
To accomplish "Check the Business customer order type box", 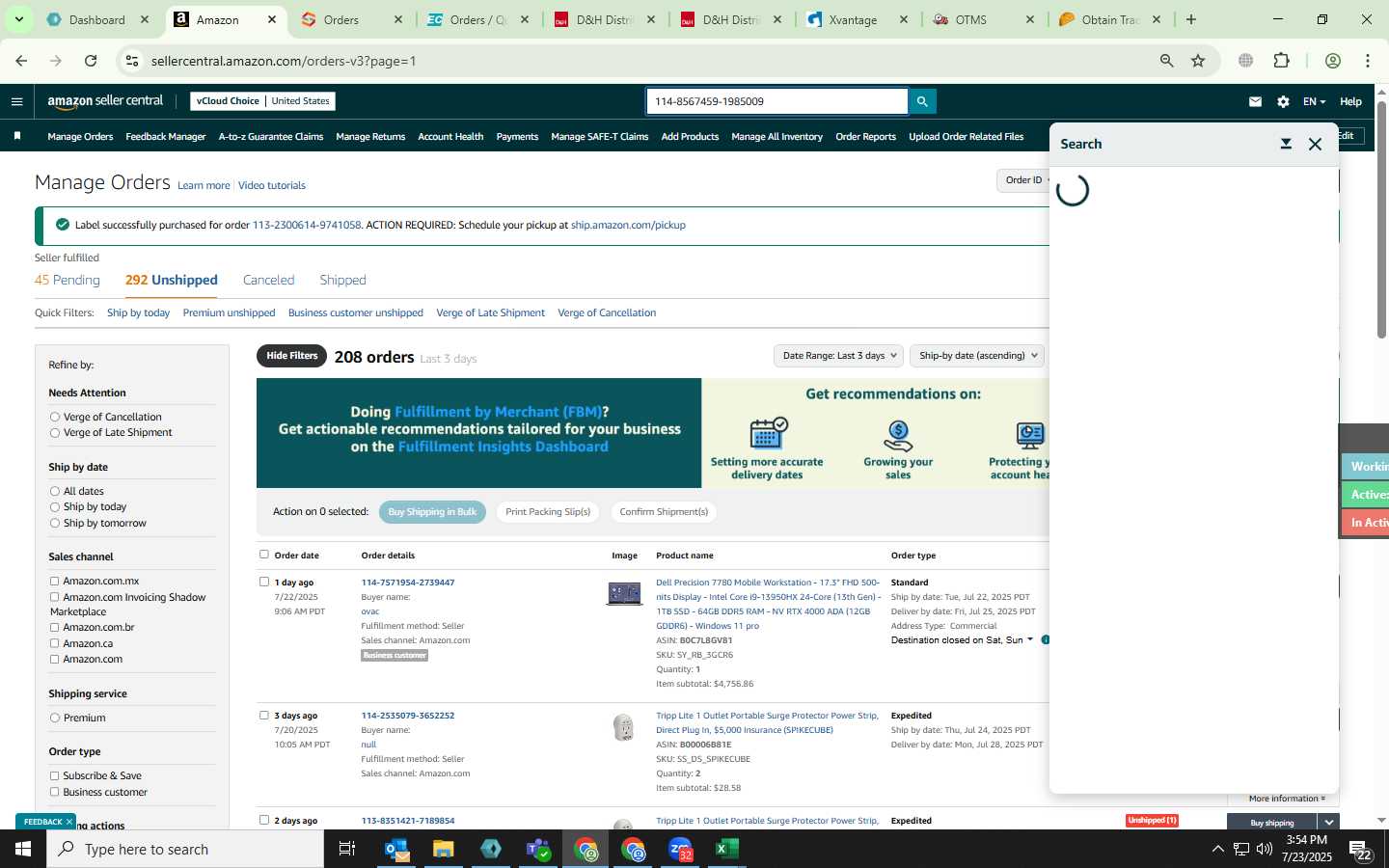I will 54,792.
